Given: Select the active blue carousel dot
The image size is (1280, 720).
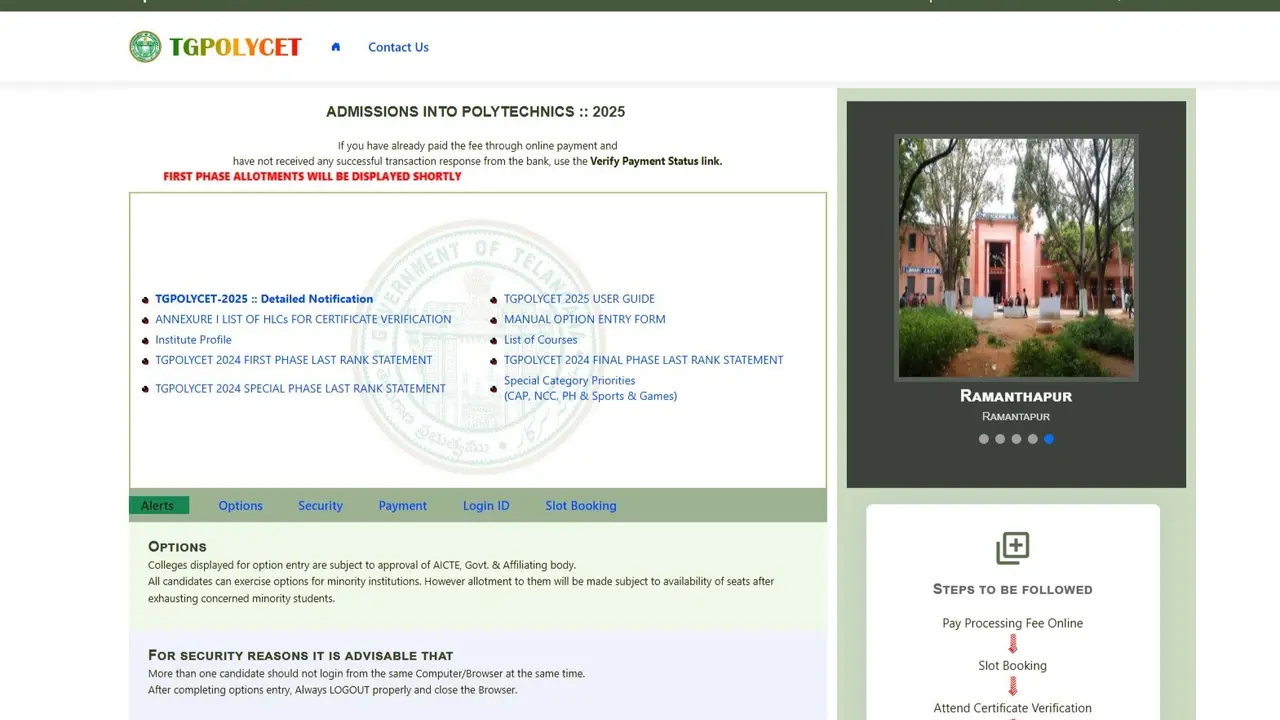Looking at the screenshot, I should pos(1048,438).
